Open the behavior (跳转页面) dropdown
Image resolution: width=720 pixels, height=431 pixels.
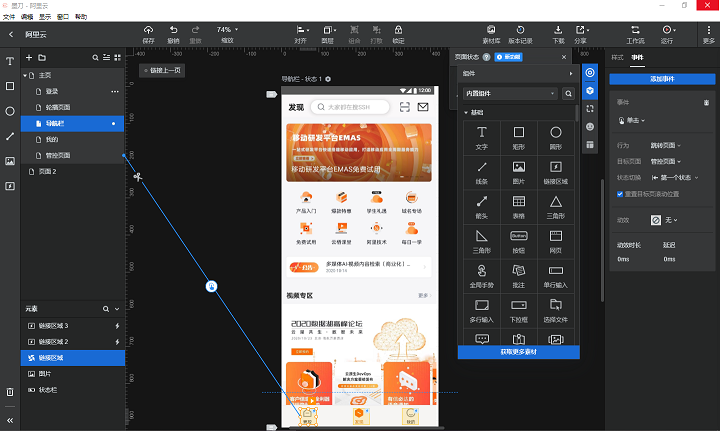pyautogui.click(x=665, y=146)
